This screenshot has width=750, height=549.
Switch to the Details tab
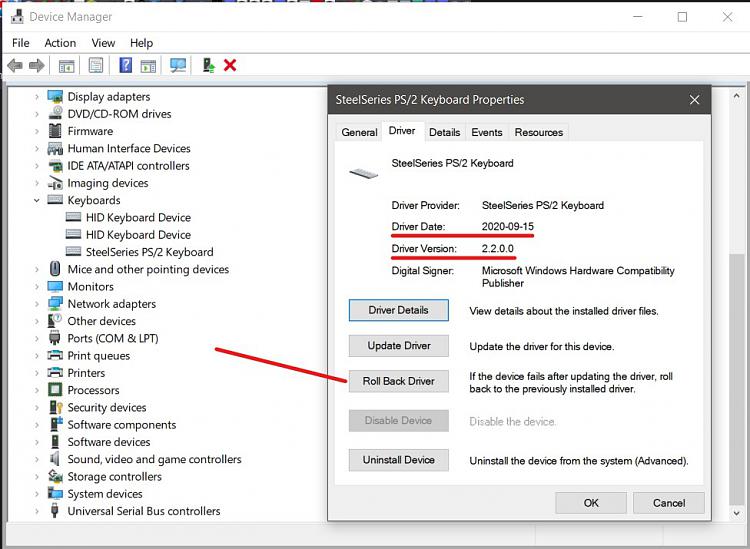click(444, 132)
